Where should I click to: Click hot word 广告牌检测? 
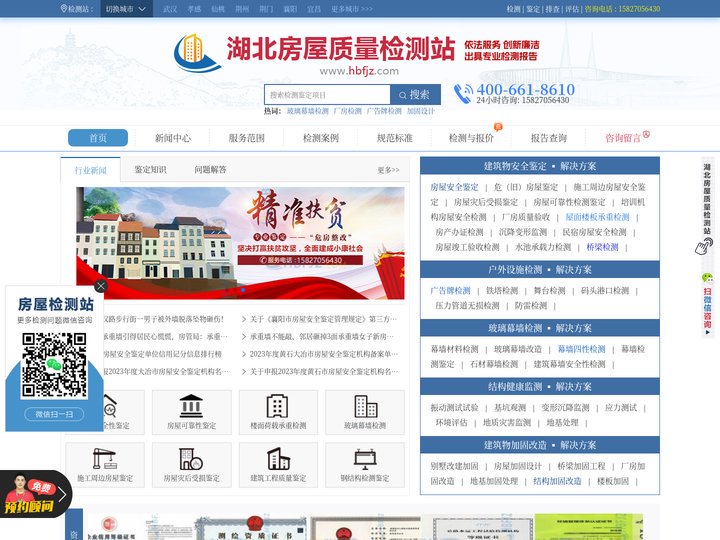384,111
